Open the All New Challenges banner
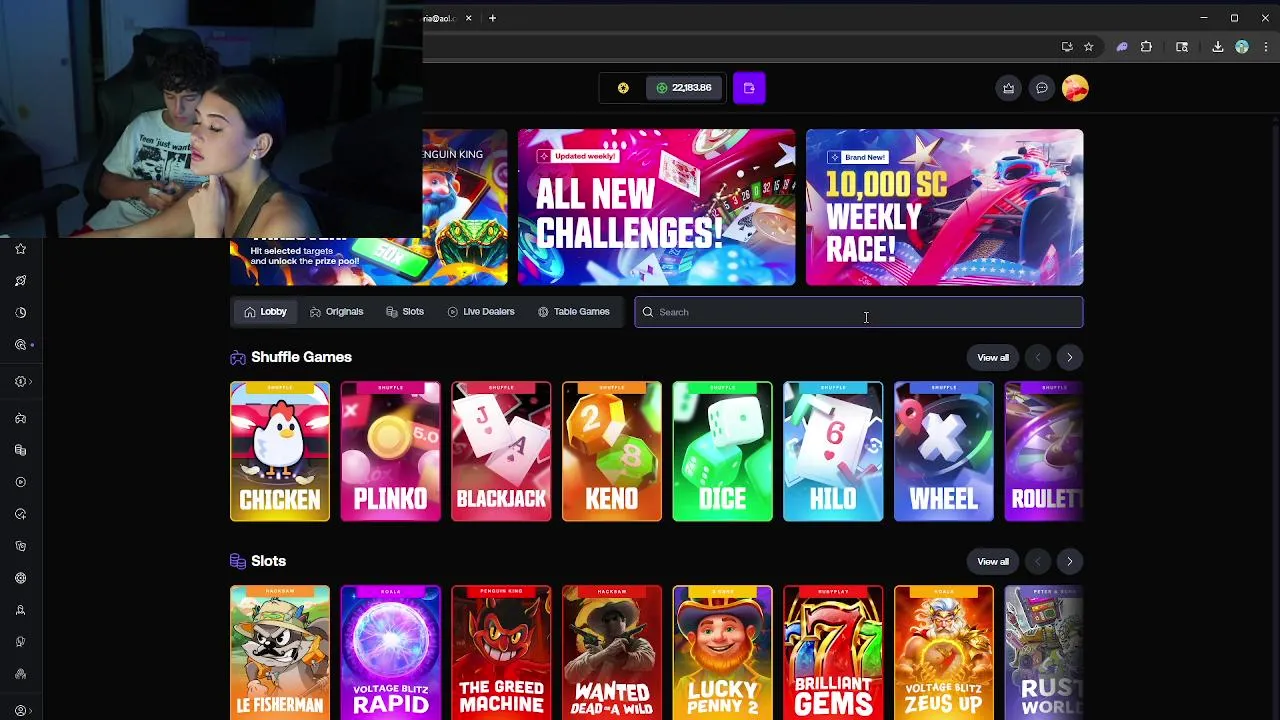This screenshot has height=720, width=1280. click(x=657, y=208)
